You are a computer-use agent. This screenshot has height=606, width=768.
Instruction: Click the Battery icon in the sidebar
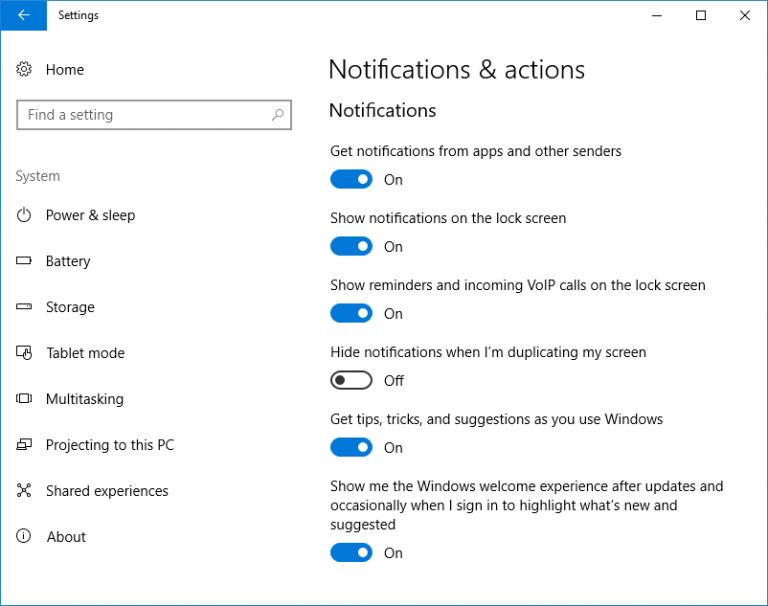pos(24,261)
